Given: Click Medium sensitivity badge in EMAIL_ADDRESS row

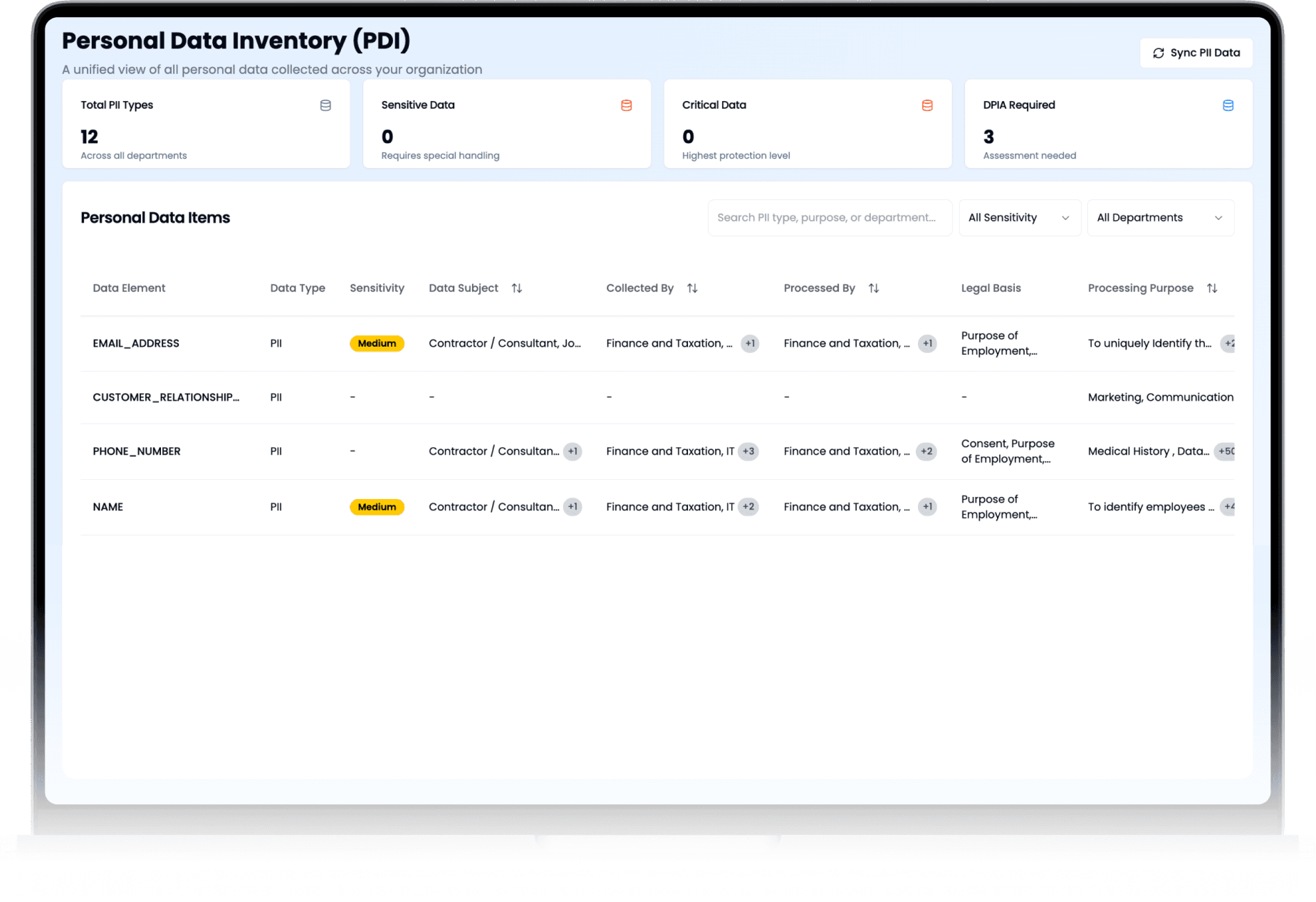Looking at the screenshot, I should (x=377, y=344).
